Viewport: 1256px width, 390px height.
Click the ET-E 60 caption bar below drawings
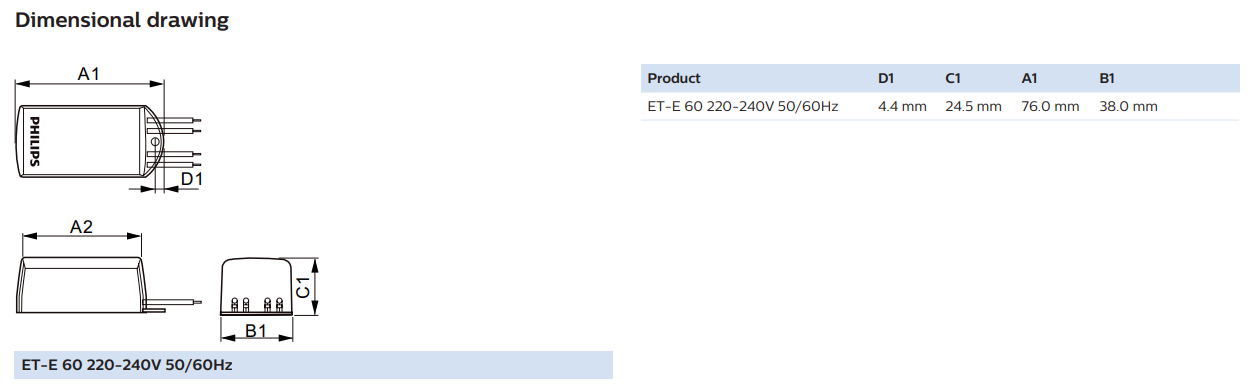click(314, 365)
